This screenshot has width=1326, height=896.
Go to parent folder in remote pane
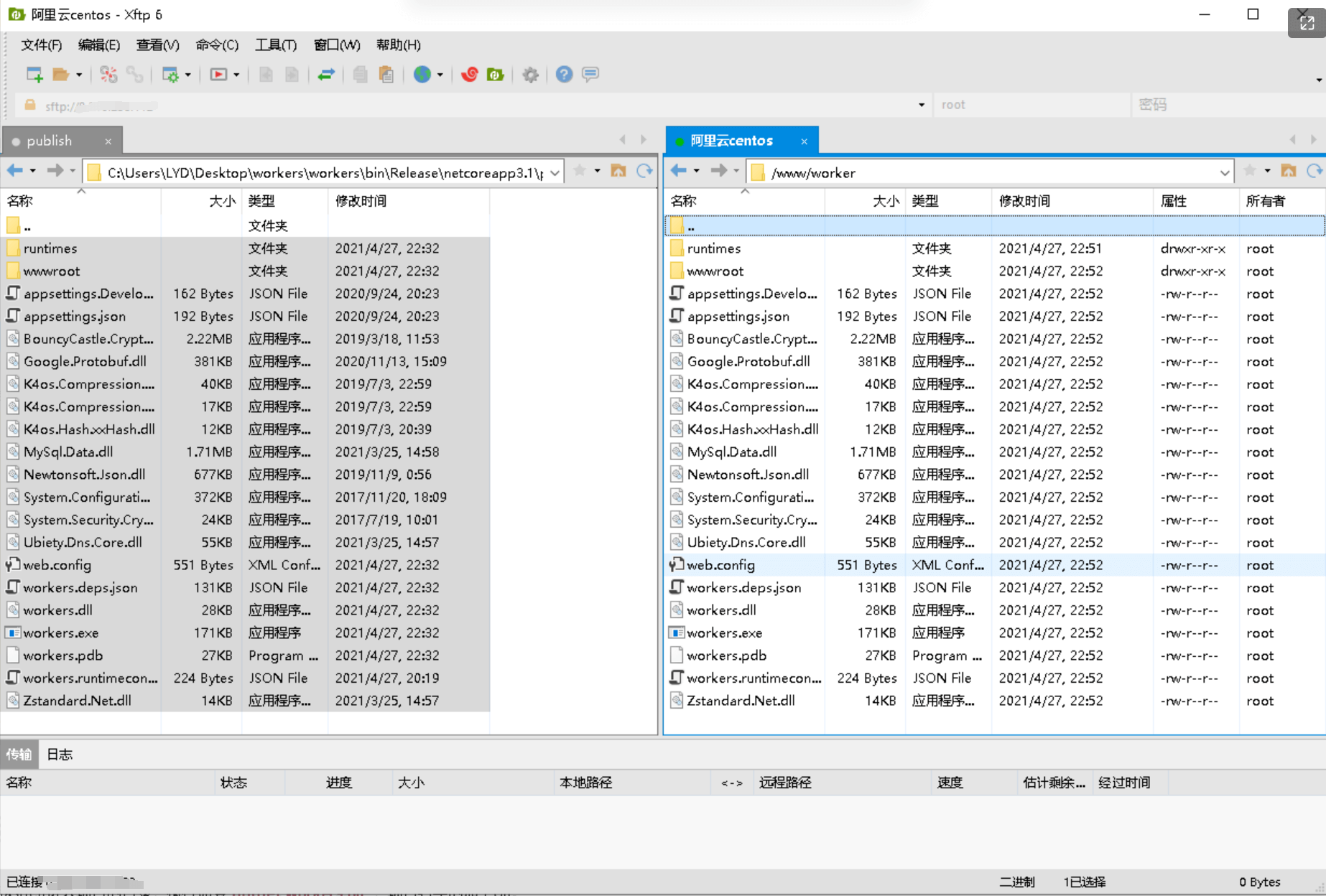1289,171
